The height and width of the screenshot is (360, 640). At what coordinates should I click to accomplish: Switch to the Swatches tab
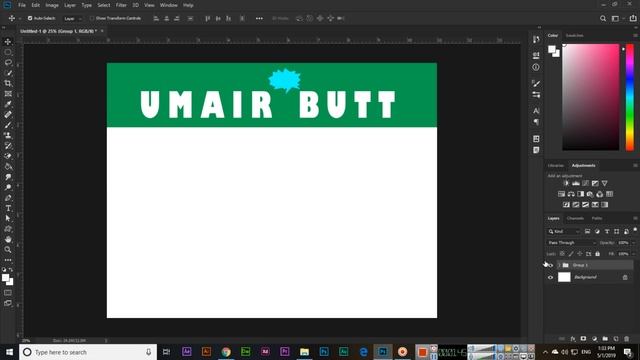(574, 36)
